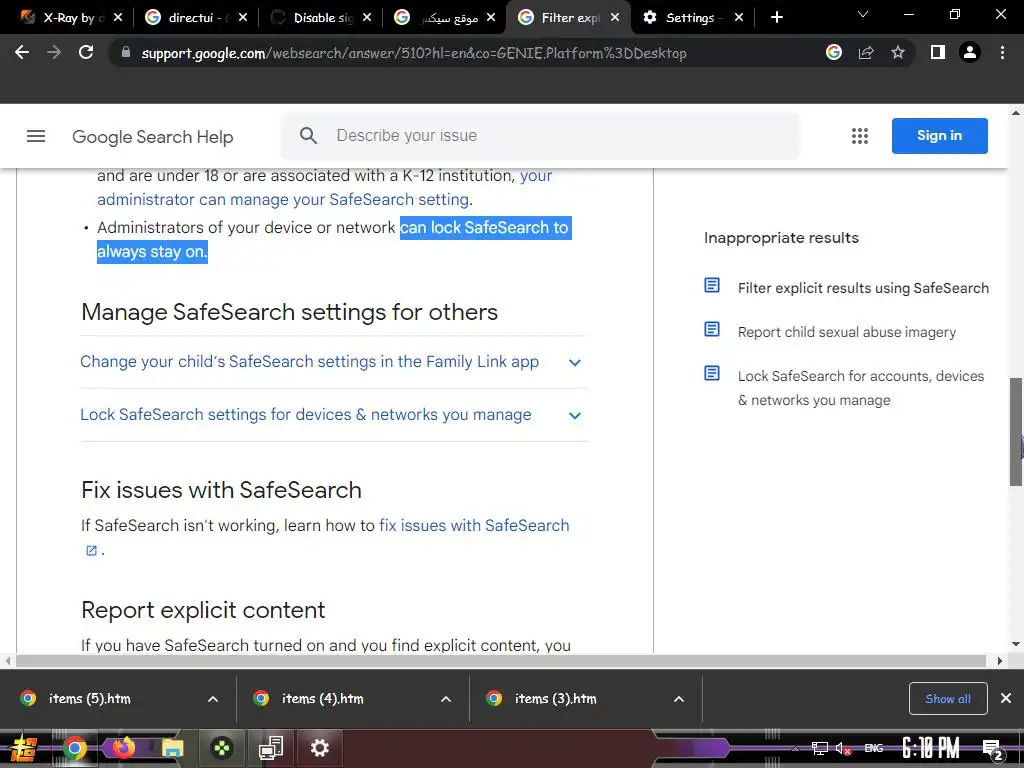Click document icon beside Lock SafeSearch
This screenshot has height=768, width=1024.
click(x=712, y=373)
